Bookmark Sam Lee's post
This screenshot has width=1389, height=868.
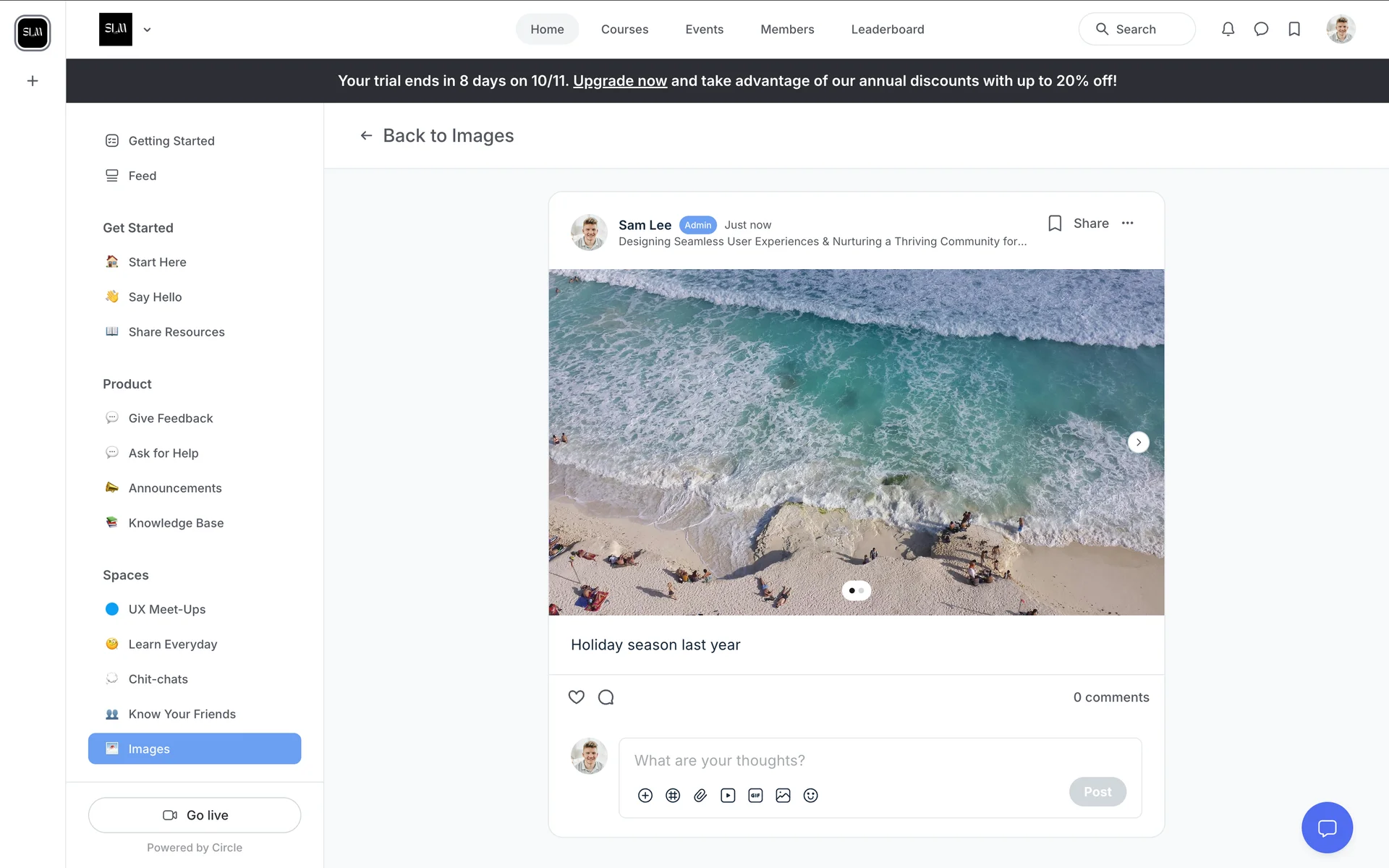click(x=1055, y=224)
